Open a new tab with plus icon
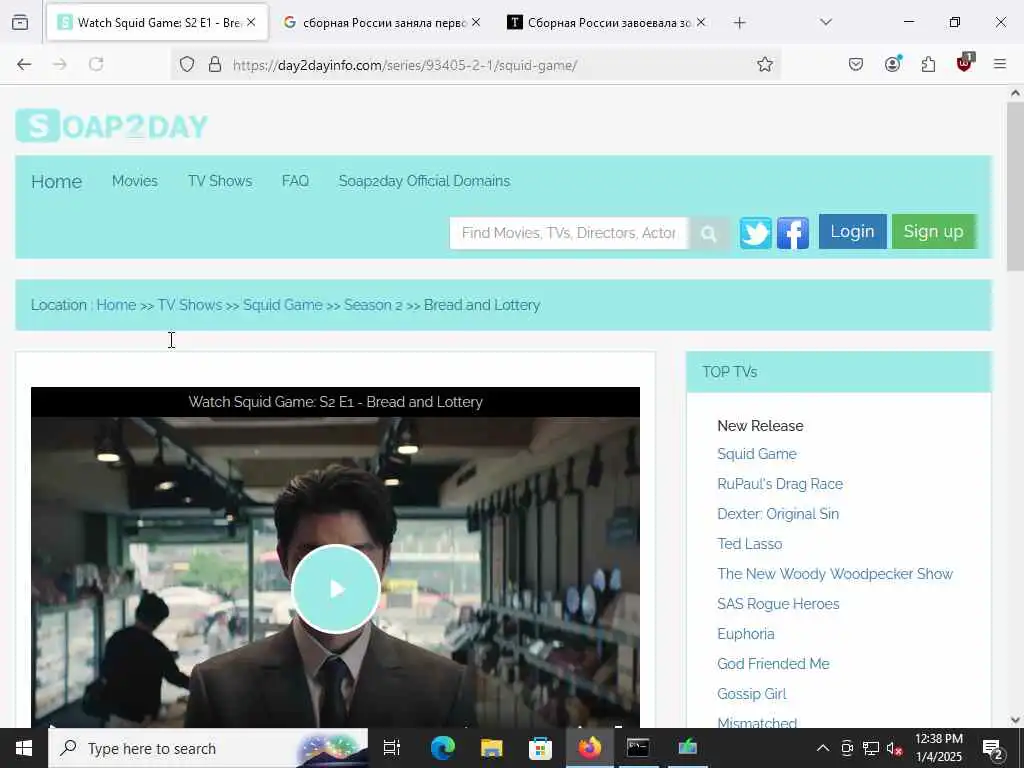Screen dimensions: 1024x768 coord(739,23)
